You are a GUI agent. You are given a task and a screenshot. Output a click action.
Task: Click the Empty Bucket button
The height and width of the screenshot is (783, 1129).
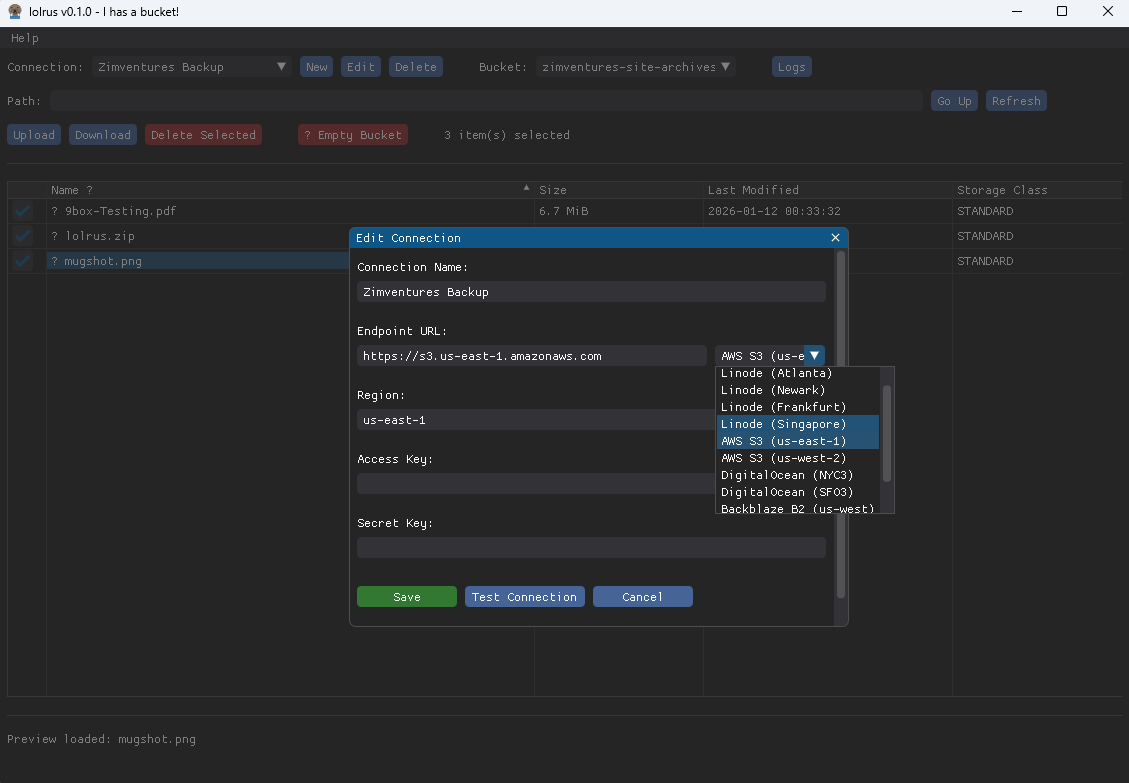click(353, 135)
